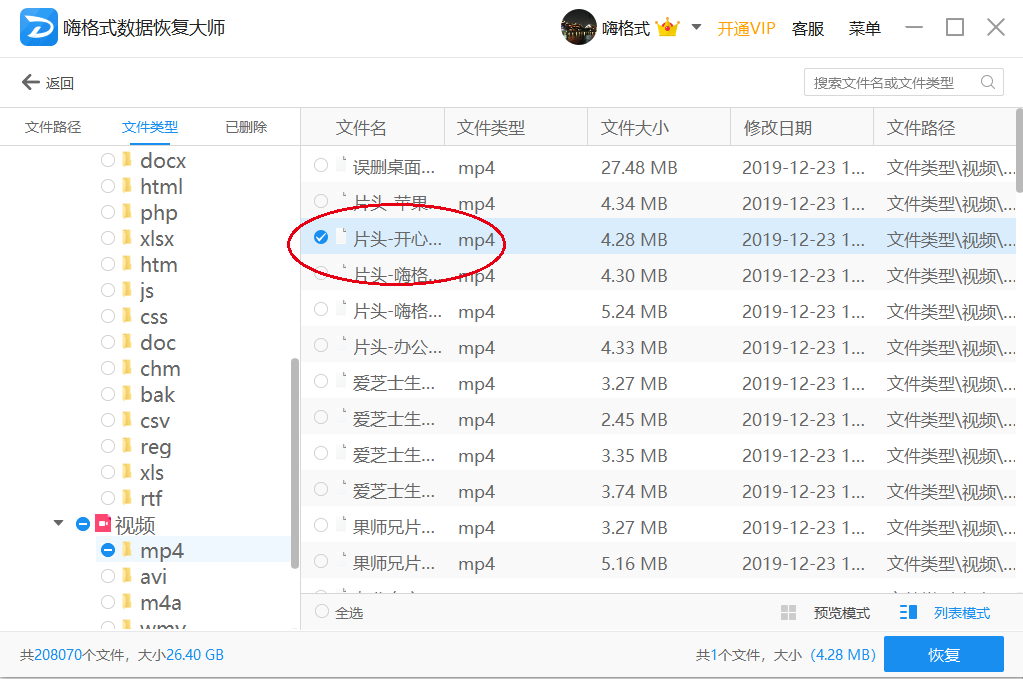Click the red video category icon
Screen dimensions: 1023x679
pos(103,523)
